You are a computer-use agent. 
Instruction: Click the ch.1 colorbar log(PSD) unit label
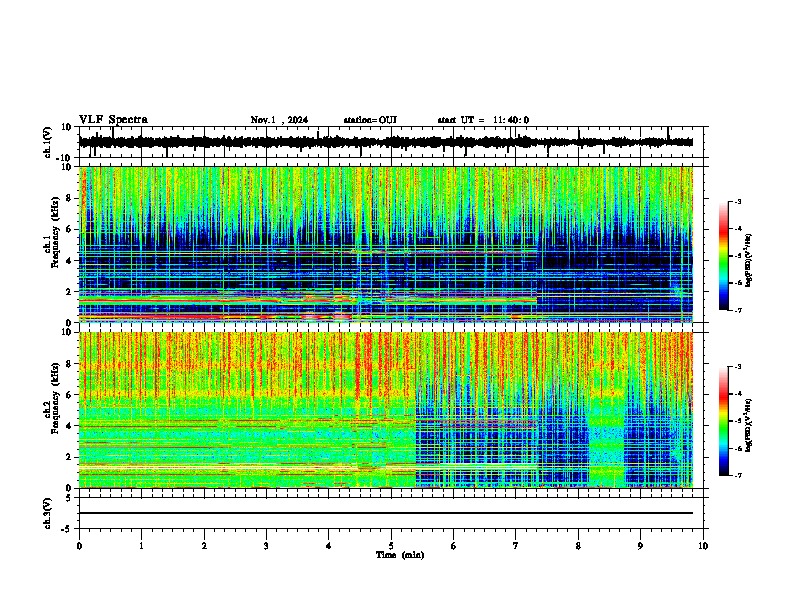(749, 260)
